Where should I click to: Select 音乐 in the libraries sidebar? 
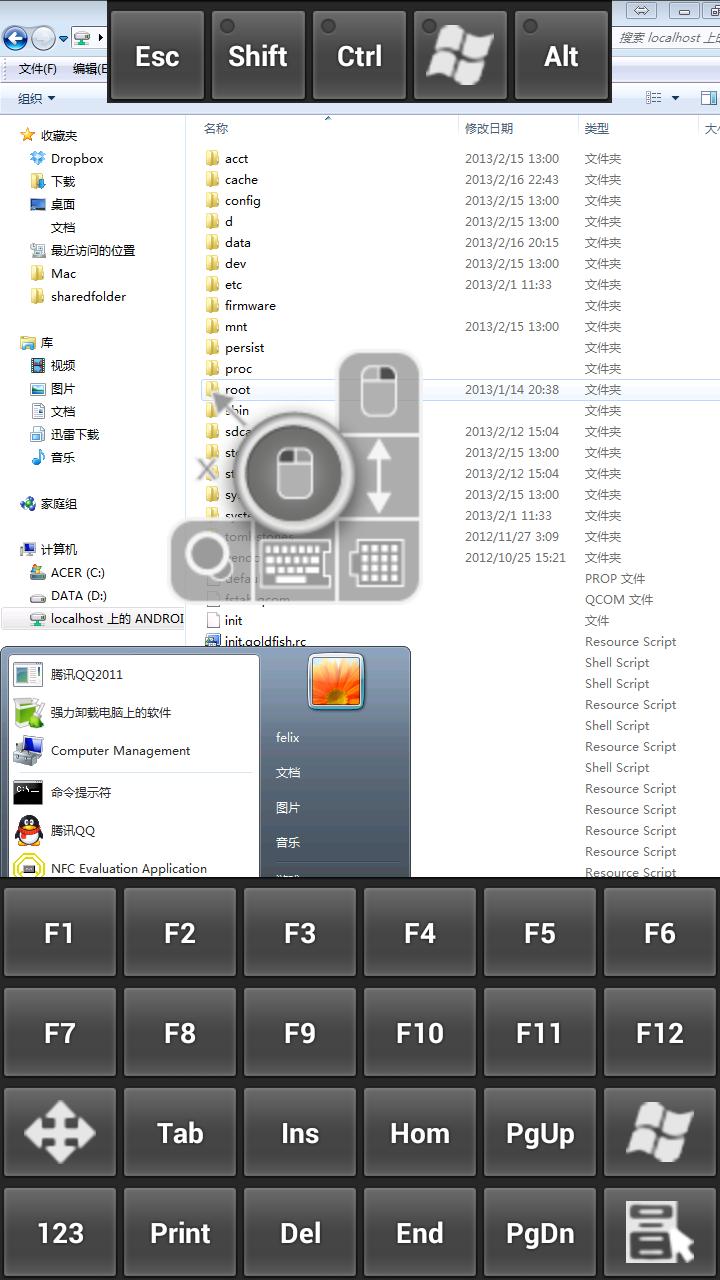point(62,458)
